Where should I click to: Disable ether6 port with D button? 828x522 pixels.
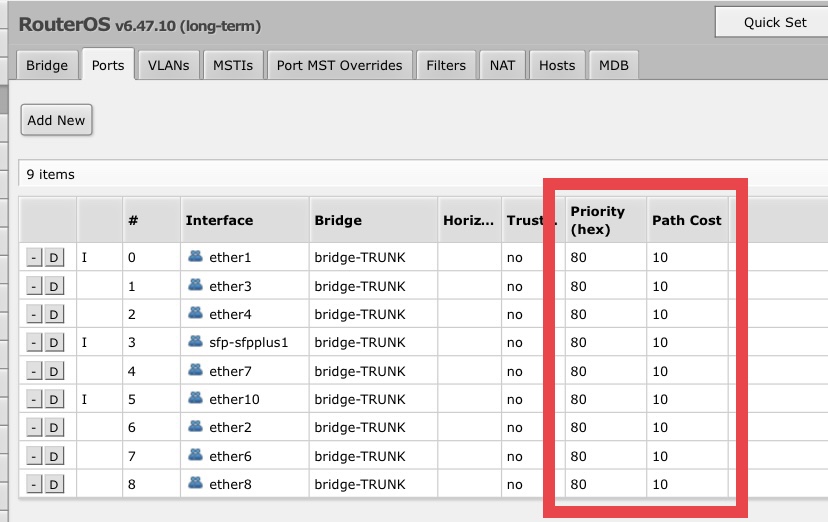click(x=54, y=456)
